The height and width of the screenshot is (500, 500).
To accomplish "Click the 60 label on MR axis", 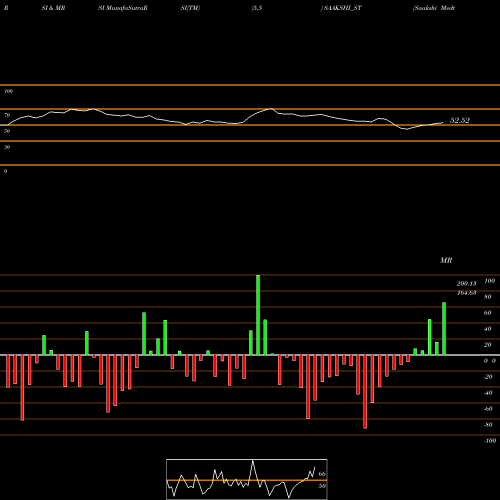I will pyautogui.click(x=488, y=313).
